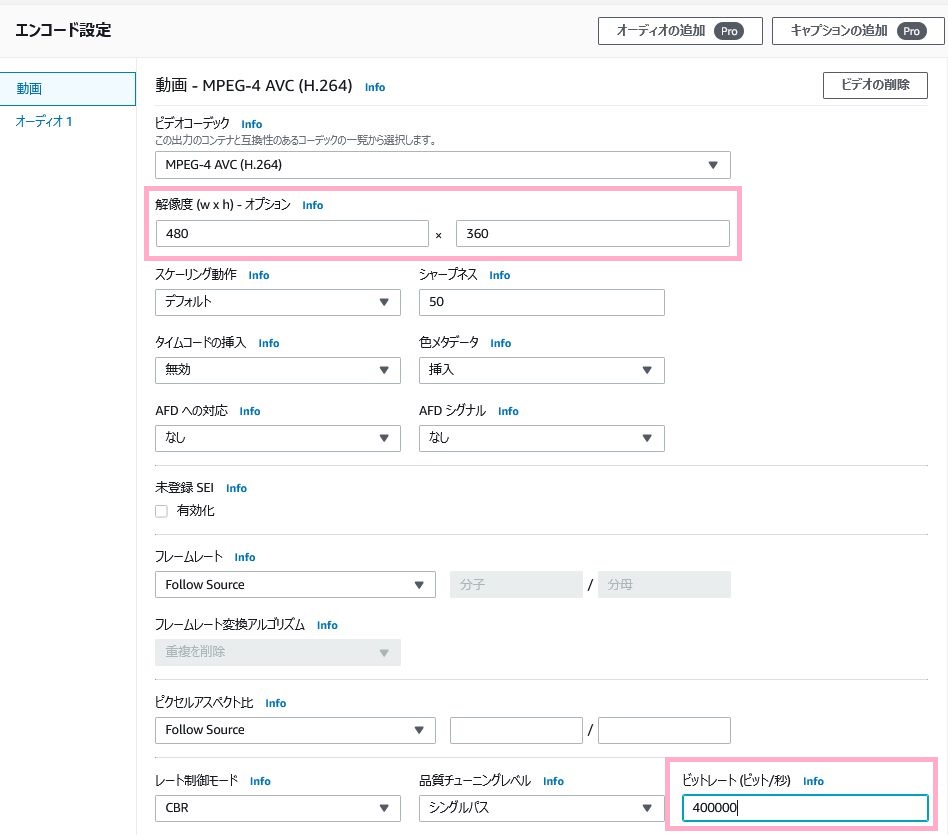Click the ビットレート field showing 400000
Viewport: 948px width, 835px height.
point(805,808)
